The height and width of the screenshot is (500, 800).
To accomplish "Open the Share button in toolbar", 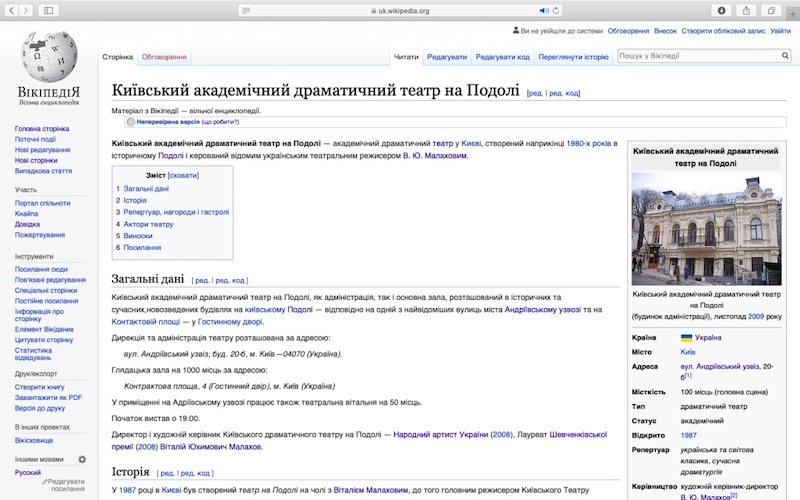I will pyautogui.click(x=746, y=10).
